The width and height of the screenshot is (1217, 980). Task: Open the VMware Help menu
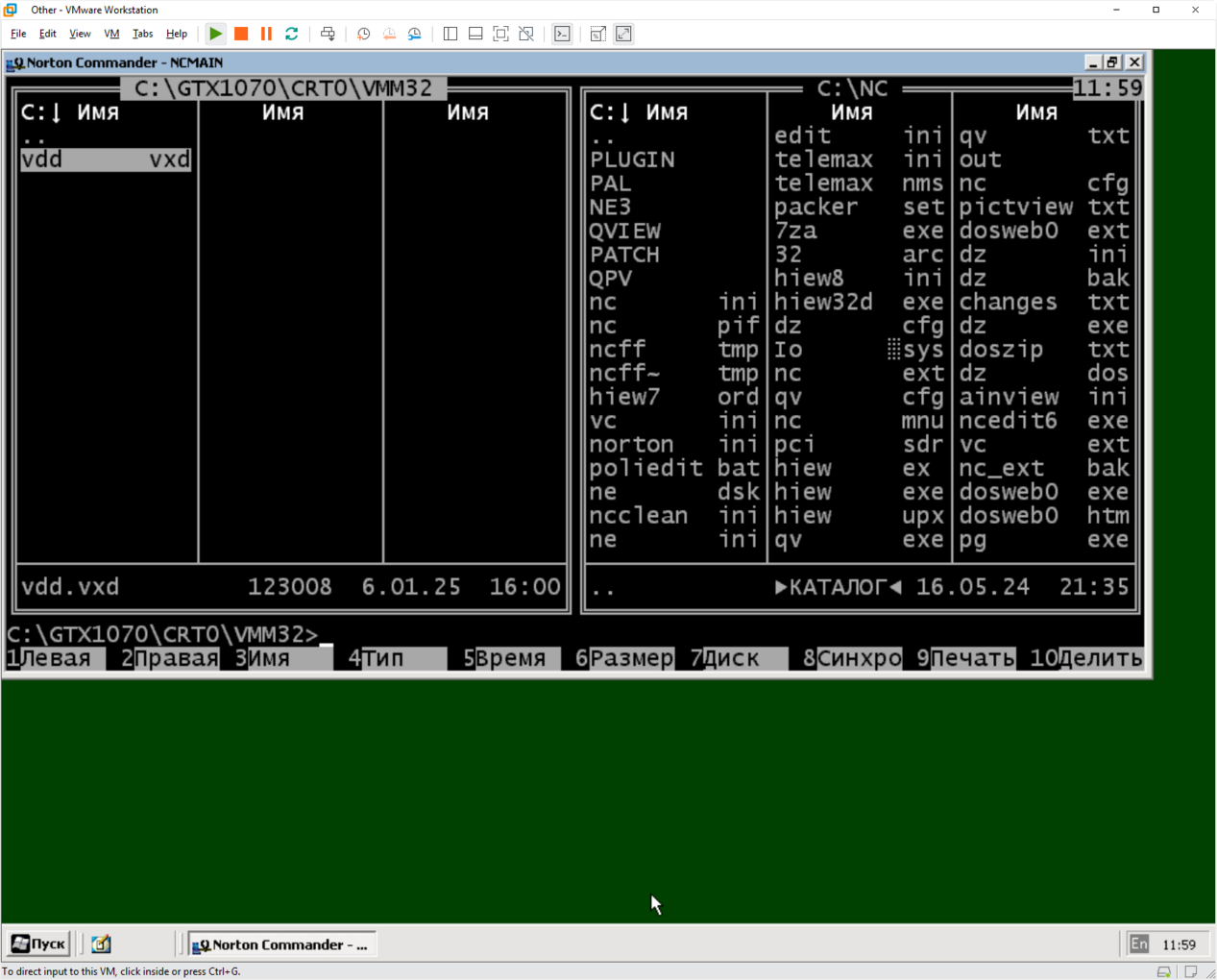click(x=177, y=34)
